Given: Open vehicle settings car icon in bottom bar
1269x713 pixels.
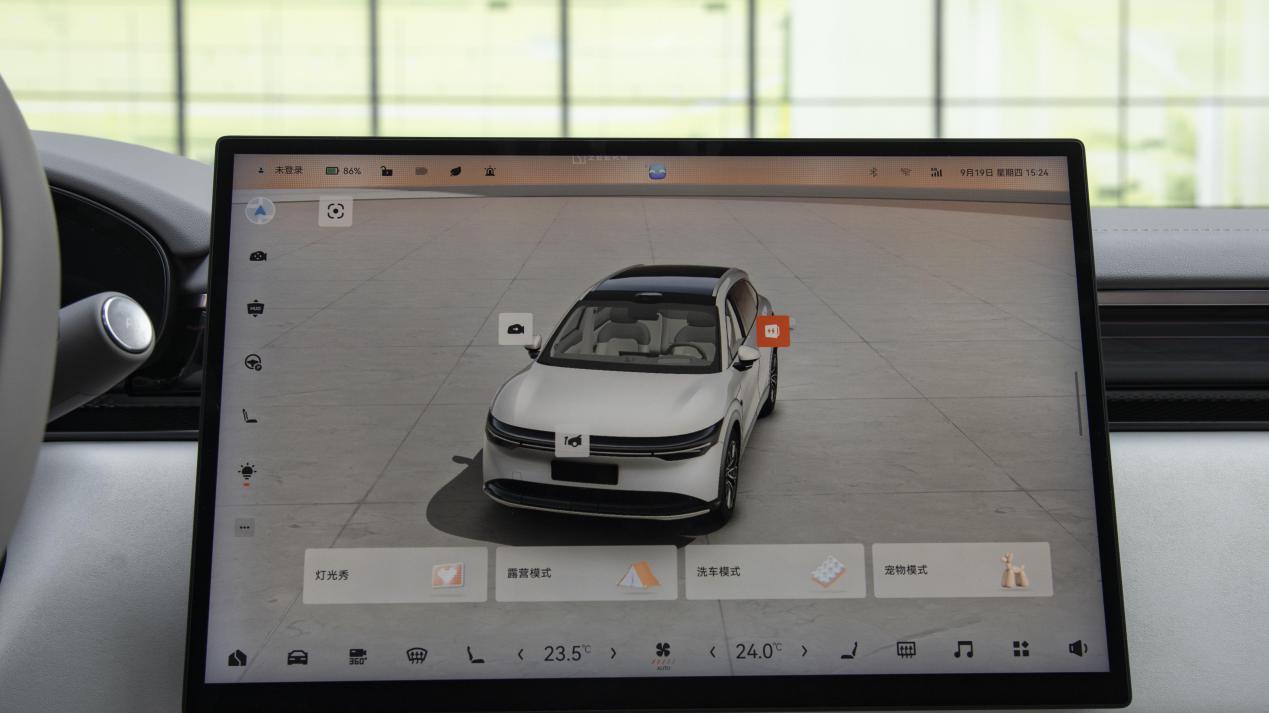Looking at the screenshot, I should [297, 657].
